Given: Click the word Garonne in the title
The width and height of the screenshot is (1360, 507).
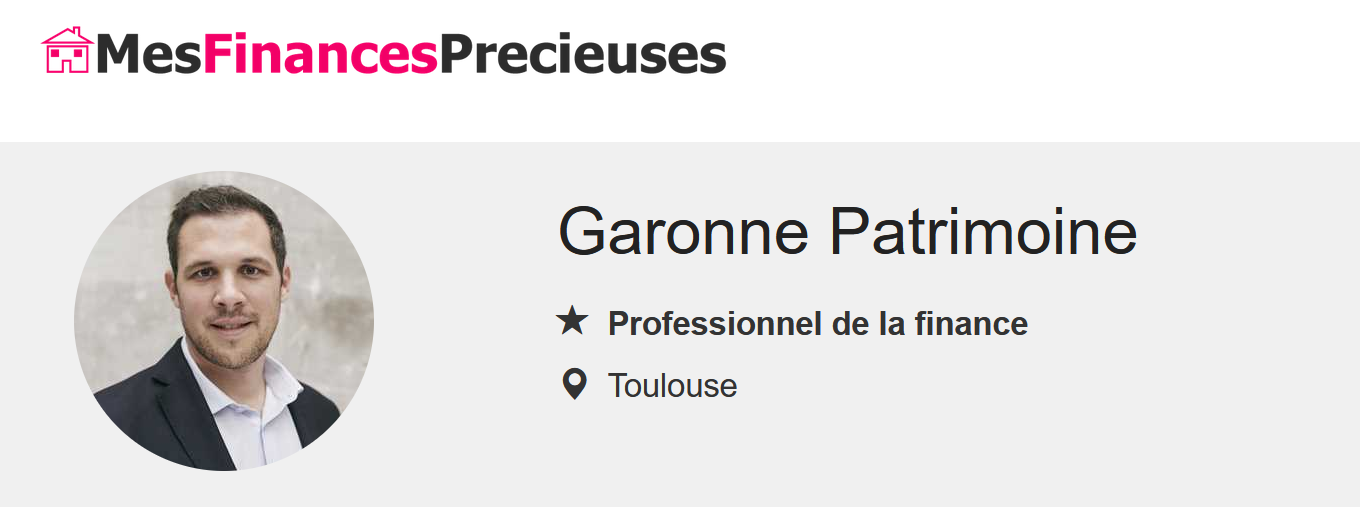Looking at the screenshot, I should click(683, 231).
